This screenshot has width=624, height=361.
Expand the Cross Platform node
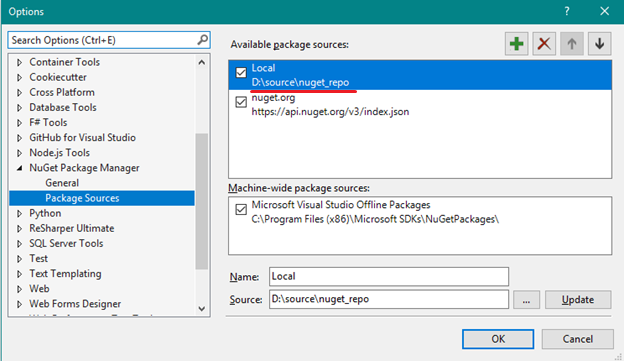pyautogui.click(x=19, y=93)
